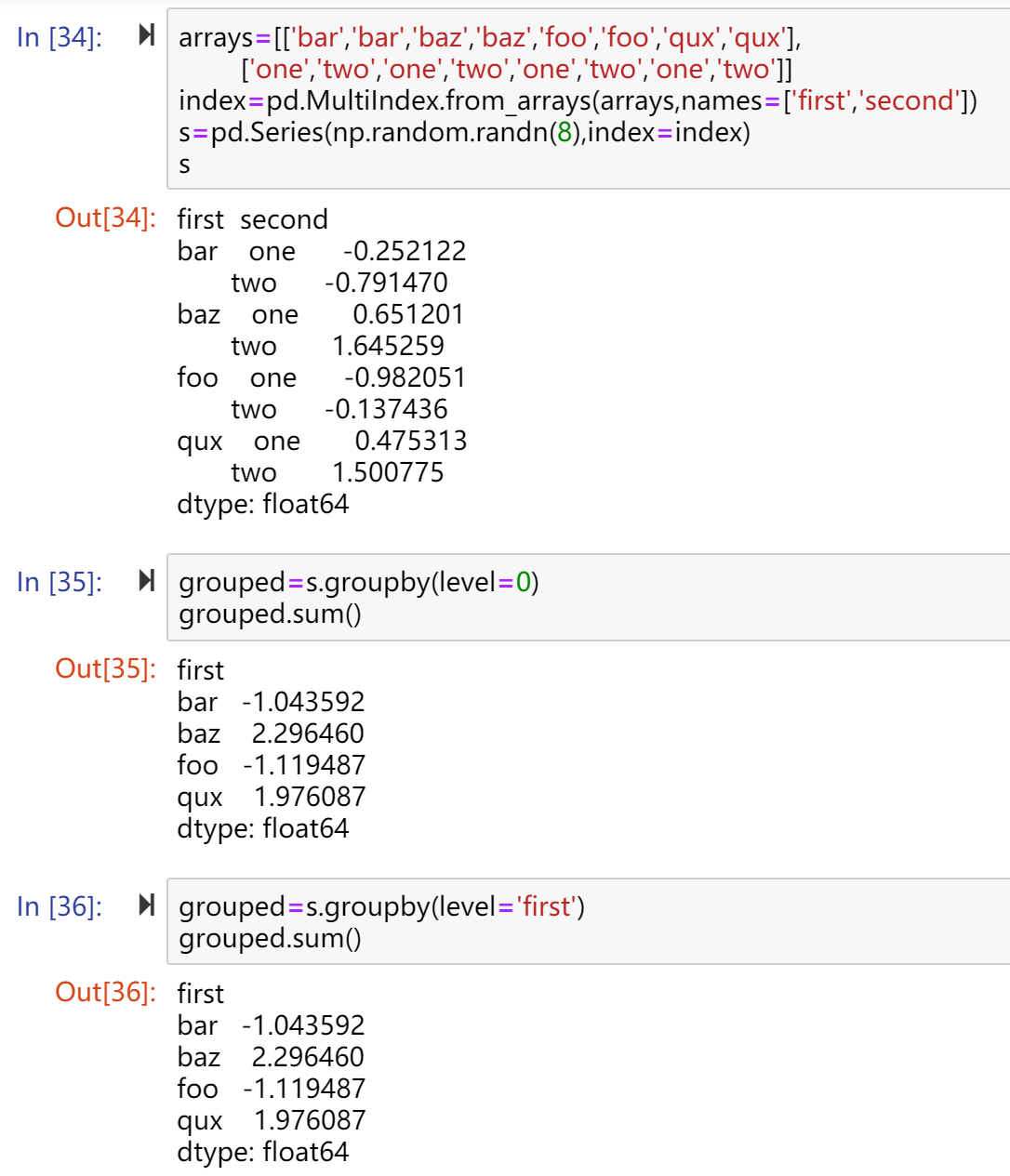
Task: Click value -0.982051 in Out[34]
Action: pyautogui.click(x=405, y=377)
